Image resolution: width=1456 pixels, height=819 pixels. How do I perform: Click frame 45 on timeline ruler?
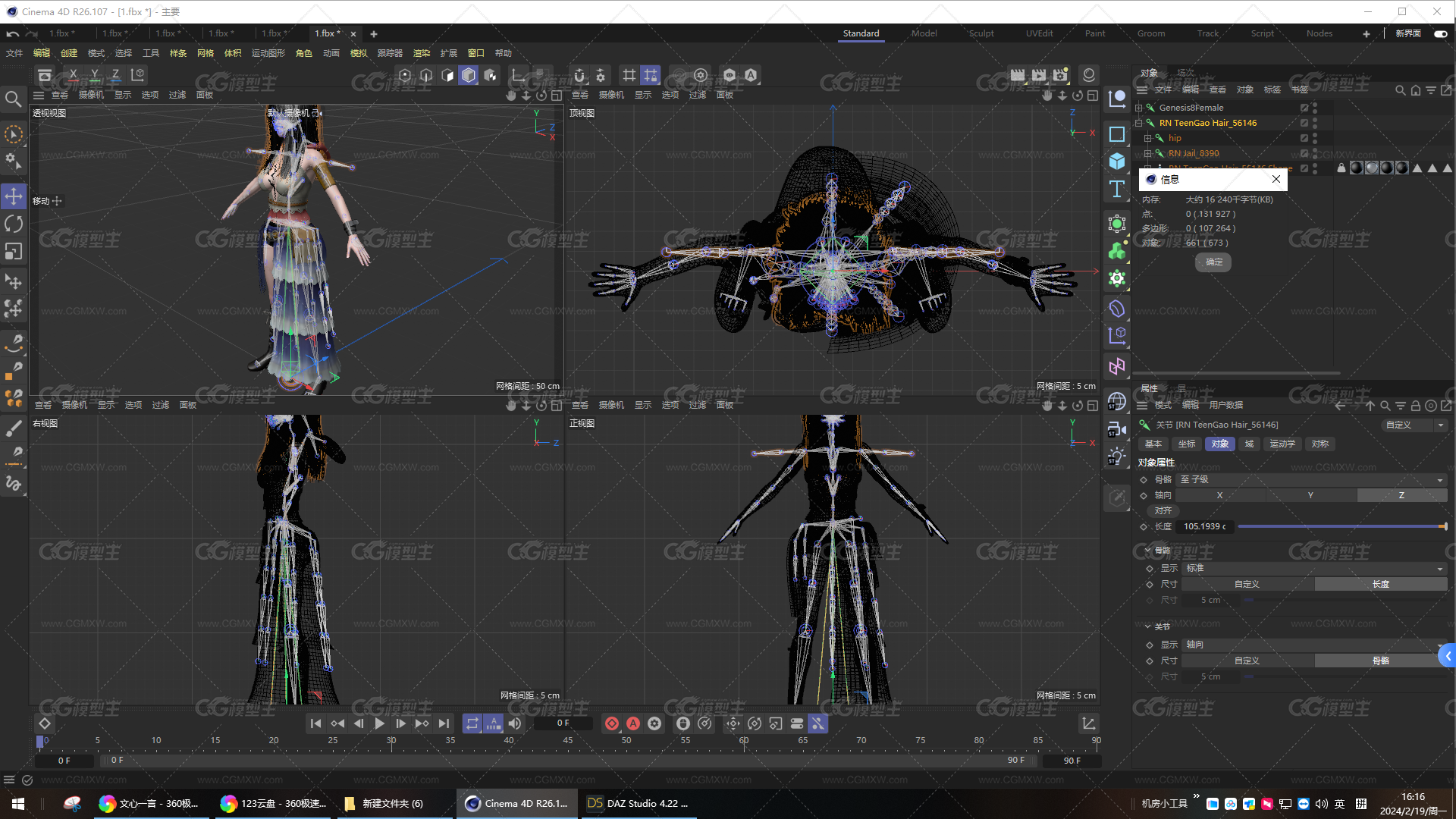(x=567, y=740)
